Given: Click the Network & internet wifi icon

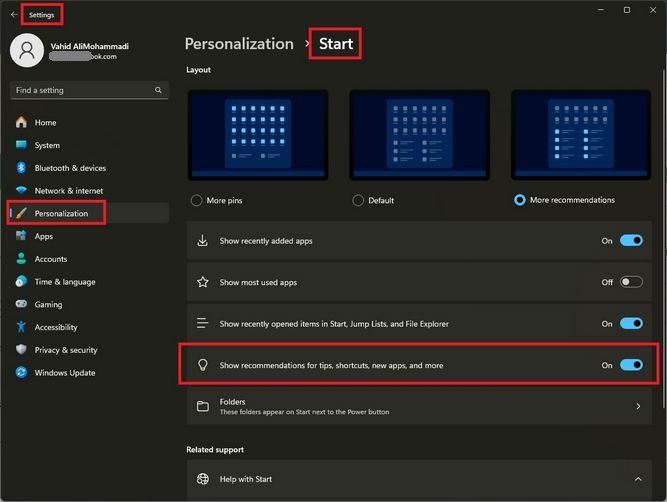Looking at the screenshot, I should 21,191.
